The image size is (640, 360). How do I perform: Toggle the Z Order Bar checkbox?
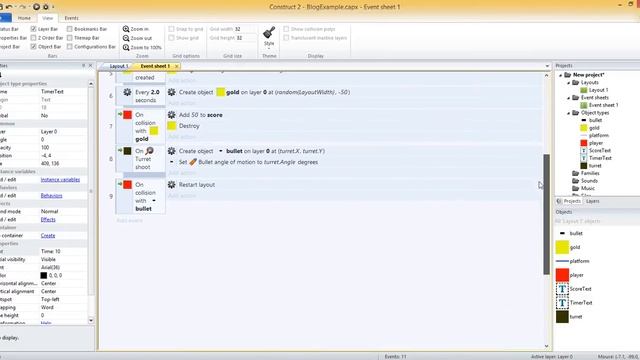[33, 38]
